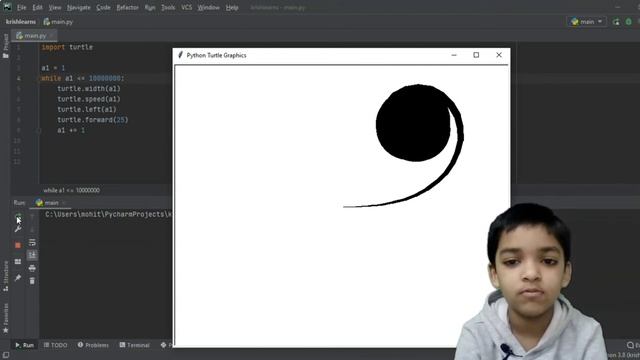Click the 'turtle.left(a1)' code line
Viewport: 640px width, 360px height.
click(x=87, y=109)
